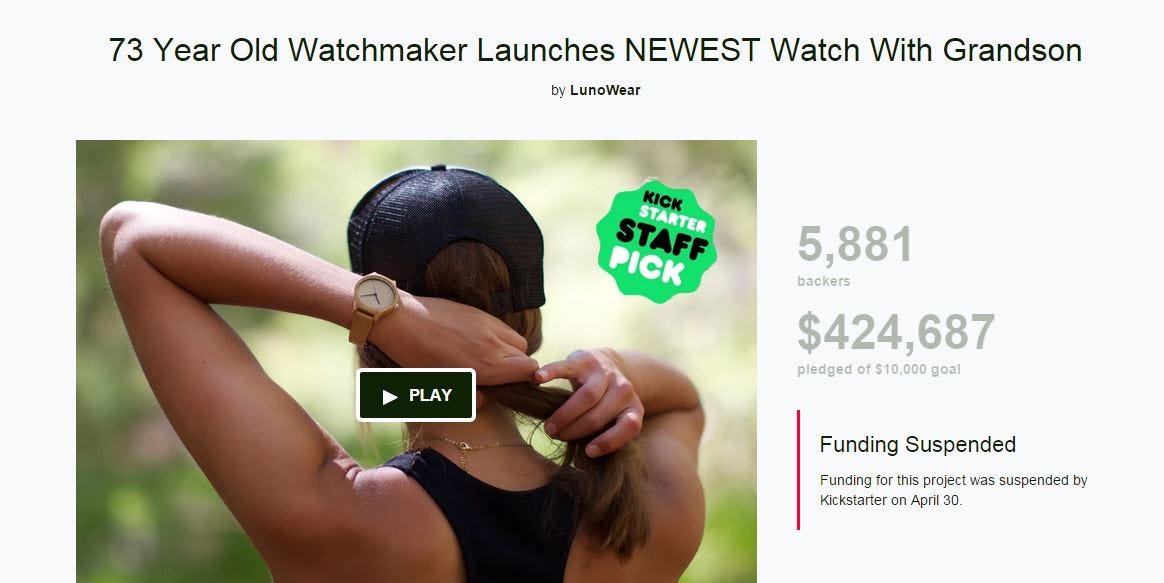Click the word "by" before LunoWear
The width and height of the screenshot is (1164, 583).
[558, 91]
